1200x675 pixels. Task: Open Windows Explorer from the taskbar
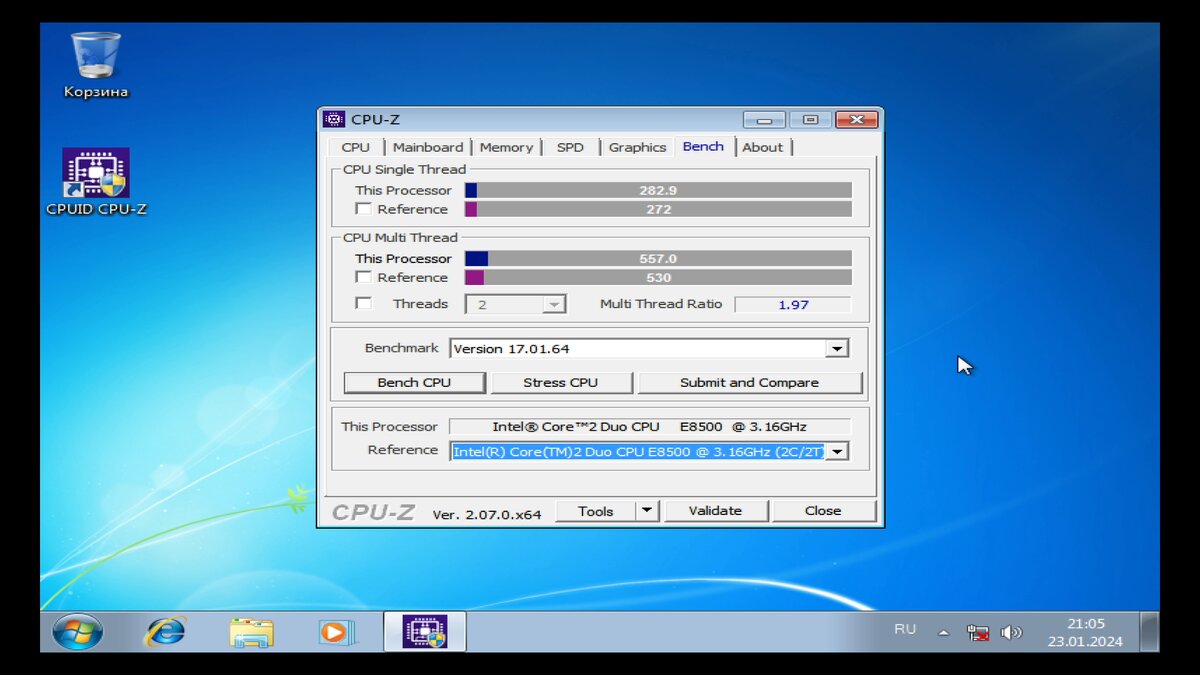point(251,632)
